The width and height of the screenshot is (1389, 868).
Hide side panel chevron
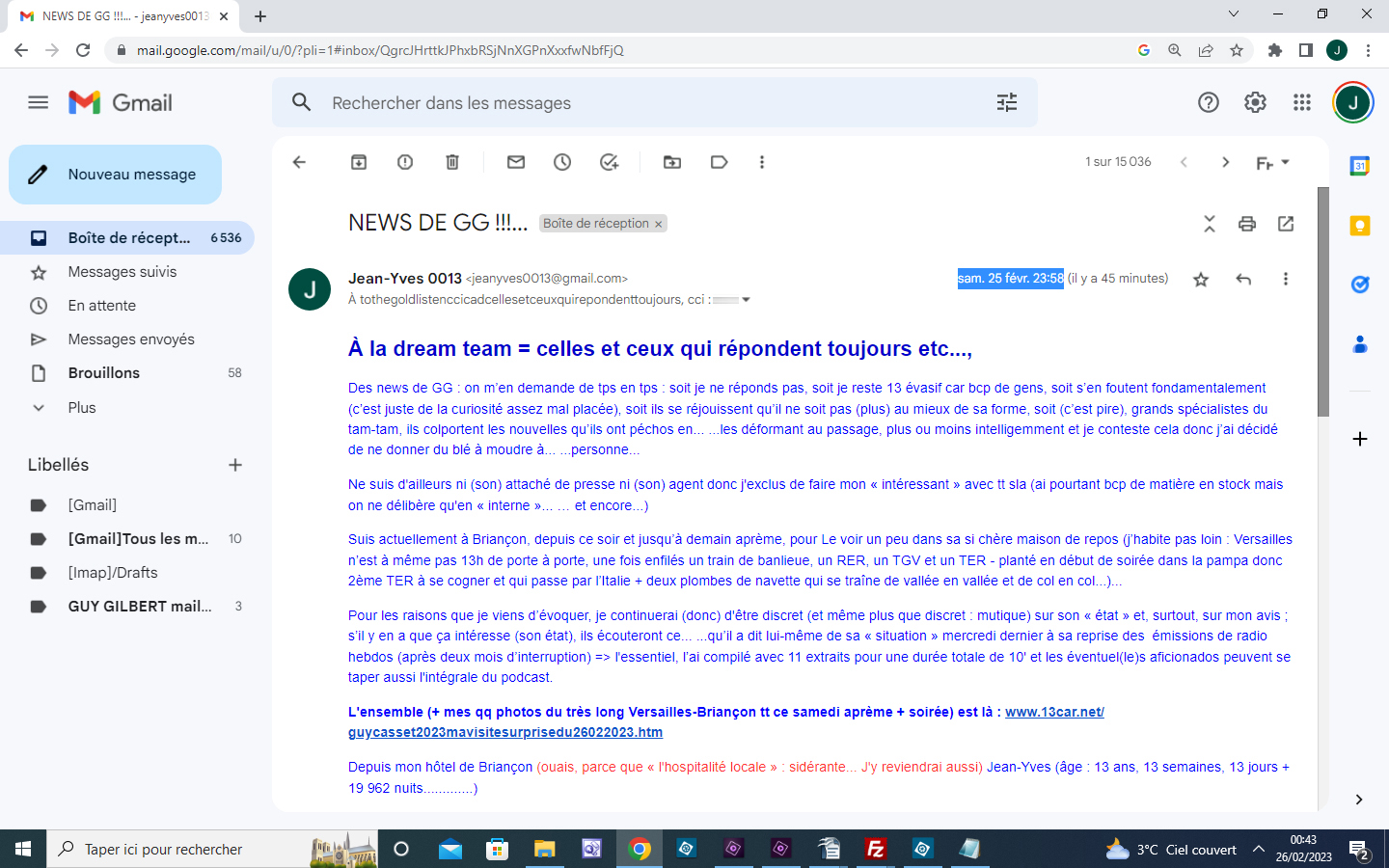(x=1359, y=800)
